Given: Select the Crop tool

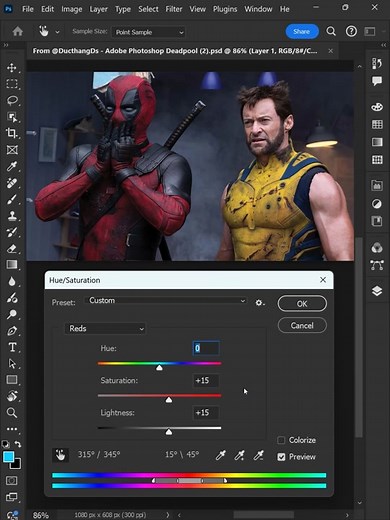Looking at the screenshot, I should (x=12, y=133).
